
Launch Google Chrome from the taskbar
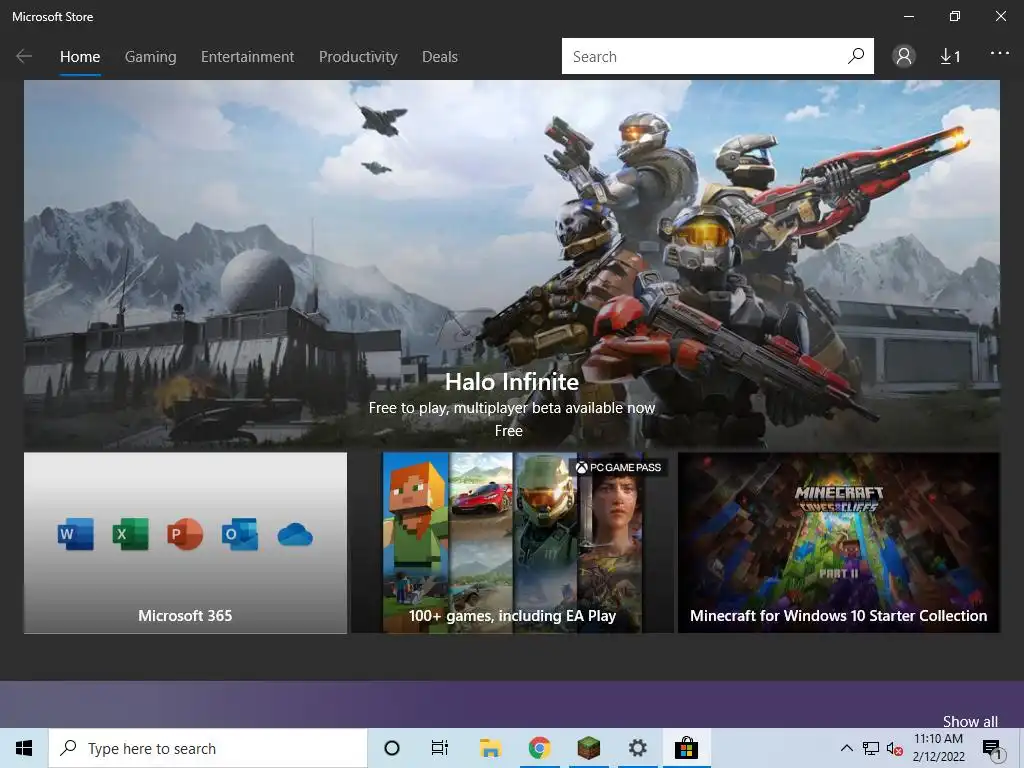[539, 748]
